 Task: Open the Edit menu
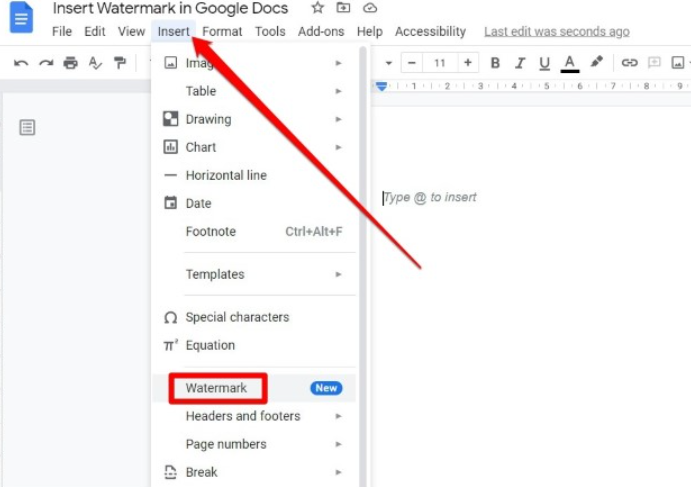tap(95, 31)
